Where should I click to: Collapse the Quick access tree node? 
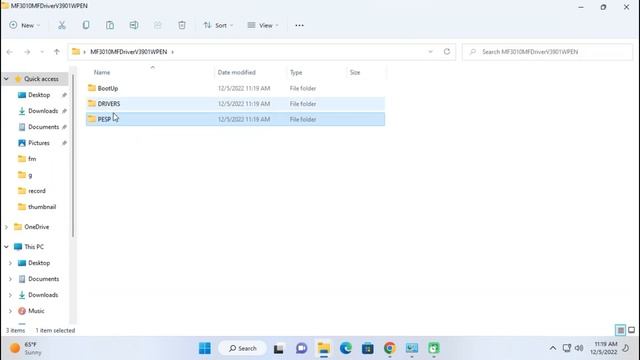point(6,79)
